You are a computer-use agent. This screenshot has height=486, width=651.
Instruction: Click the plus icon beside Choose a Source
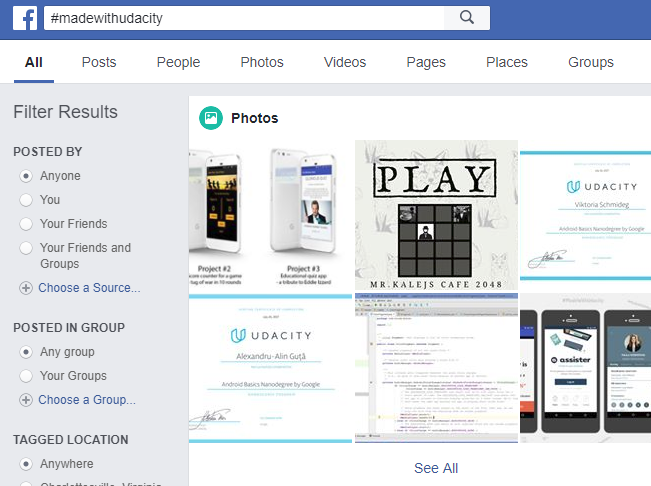coord(26,288)
